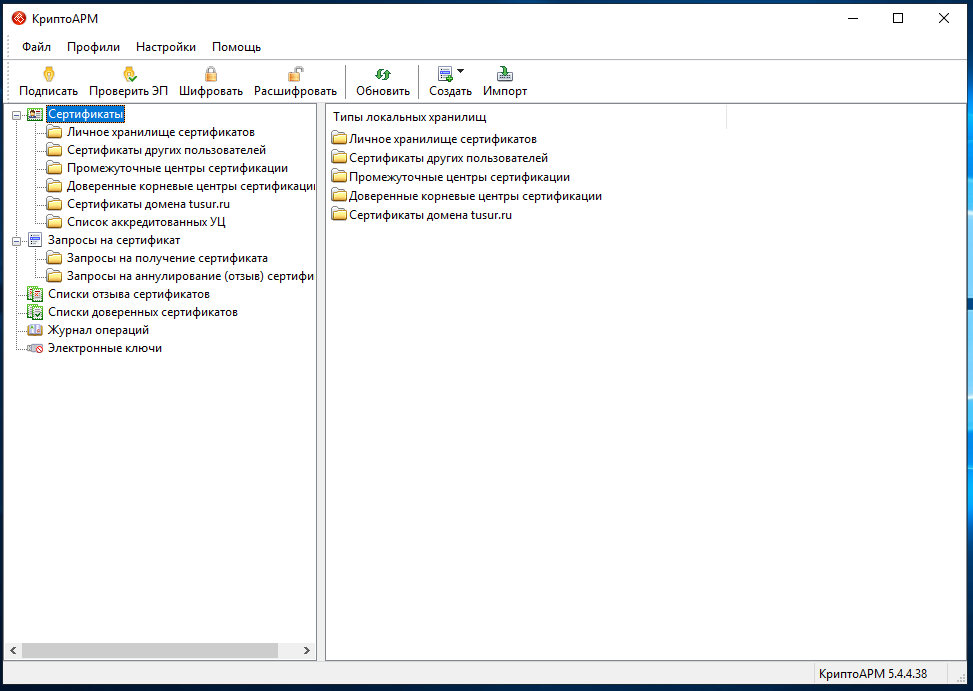The width and height of the screenshot is (973, 691).
Task: Click the Подписать pen icon in toolbar
Action: [48, 74]
